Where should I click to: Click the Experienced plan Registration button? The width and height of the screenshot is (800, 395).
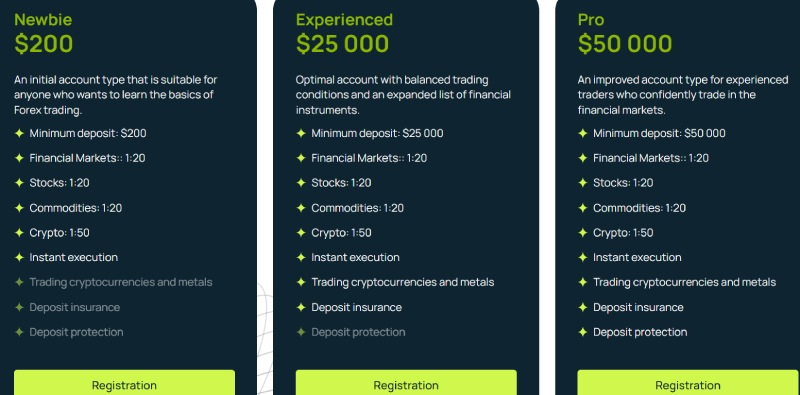tap(406, 383)
